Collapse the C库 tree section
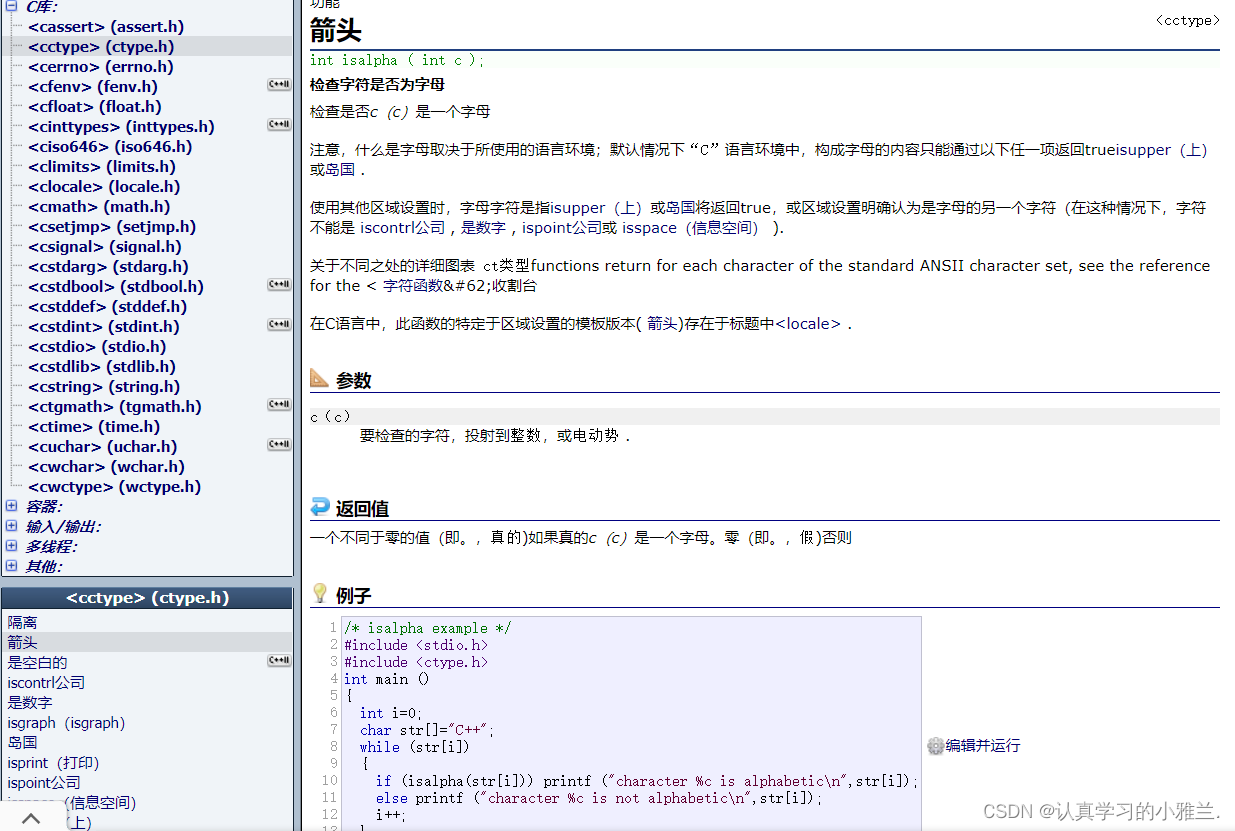 (10, 6)
